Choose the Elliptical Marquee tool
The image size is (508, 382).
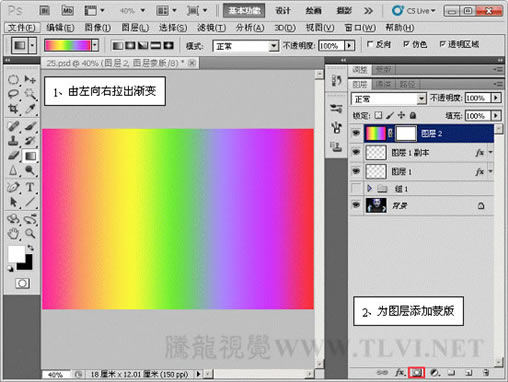pos(13,80)
